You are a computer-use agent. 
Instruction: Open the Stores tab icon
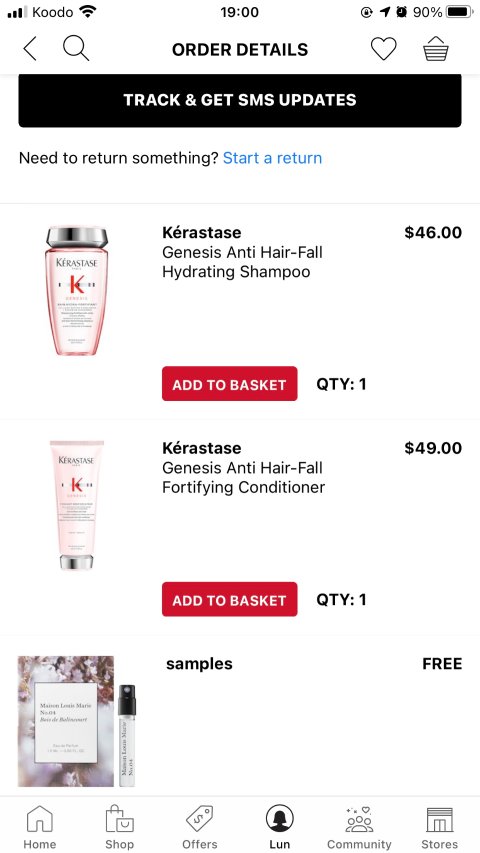click(x=439, y=819)
